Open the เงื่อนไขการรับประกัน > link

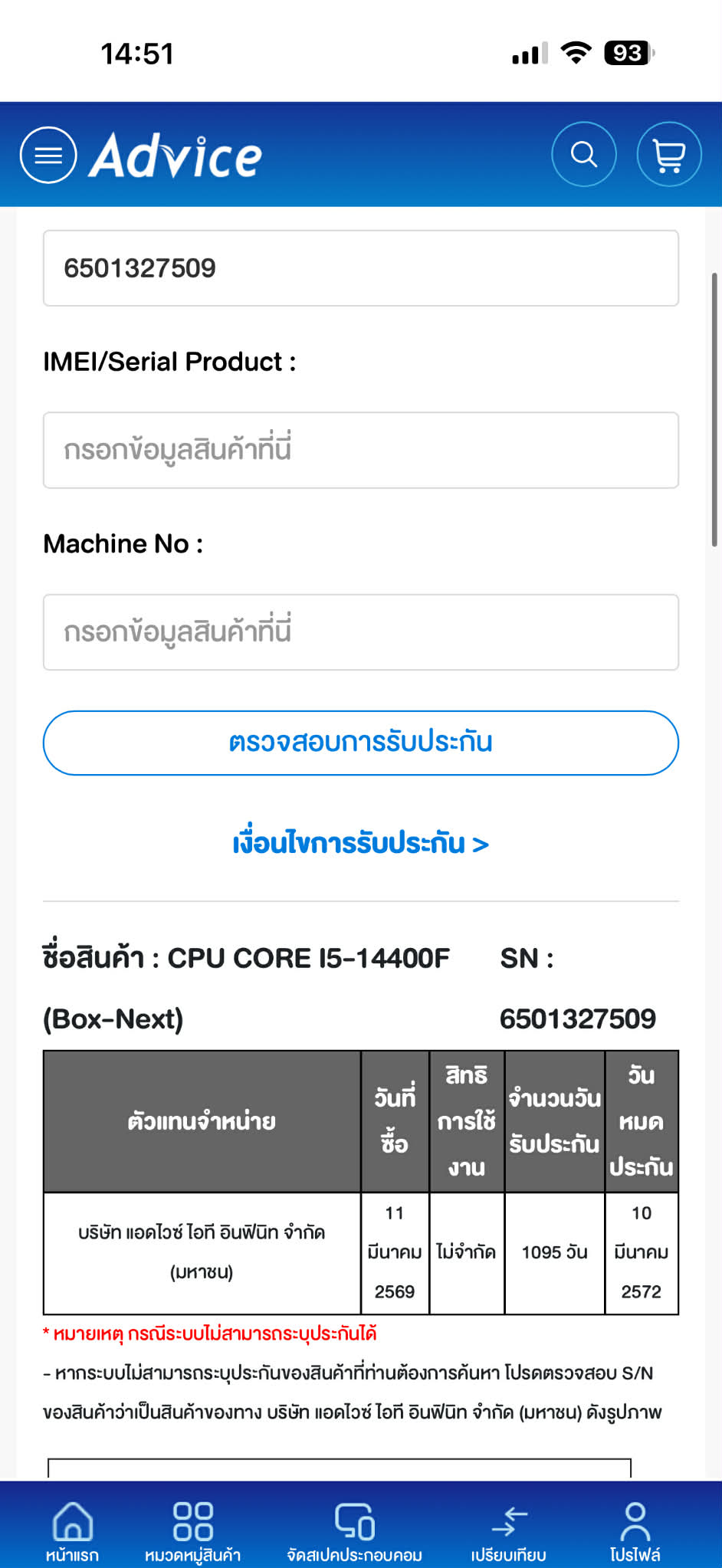click(360, 844)
